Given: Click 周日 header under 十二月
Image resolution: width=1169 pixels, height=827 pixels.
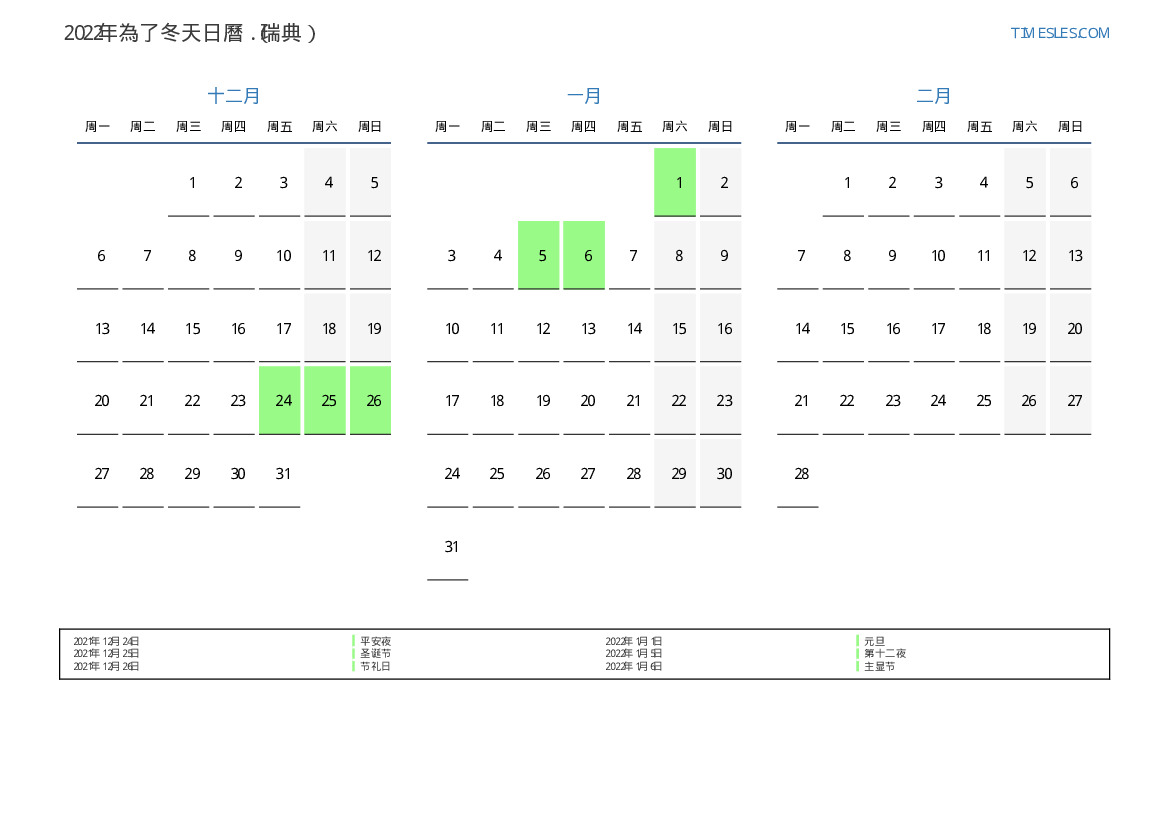Looking at the screenshot, I should [371, 127].
